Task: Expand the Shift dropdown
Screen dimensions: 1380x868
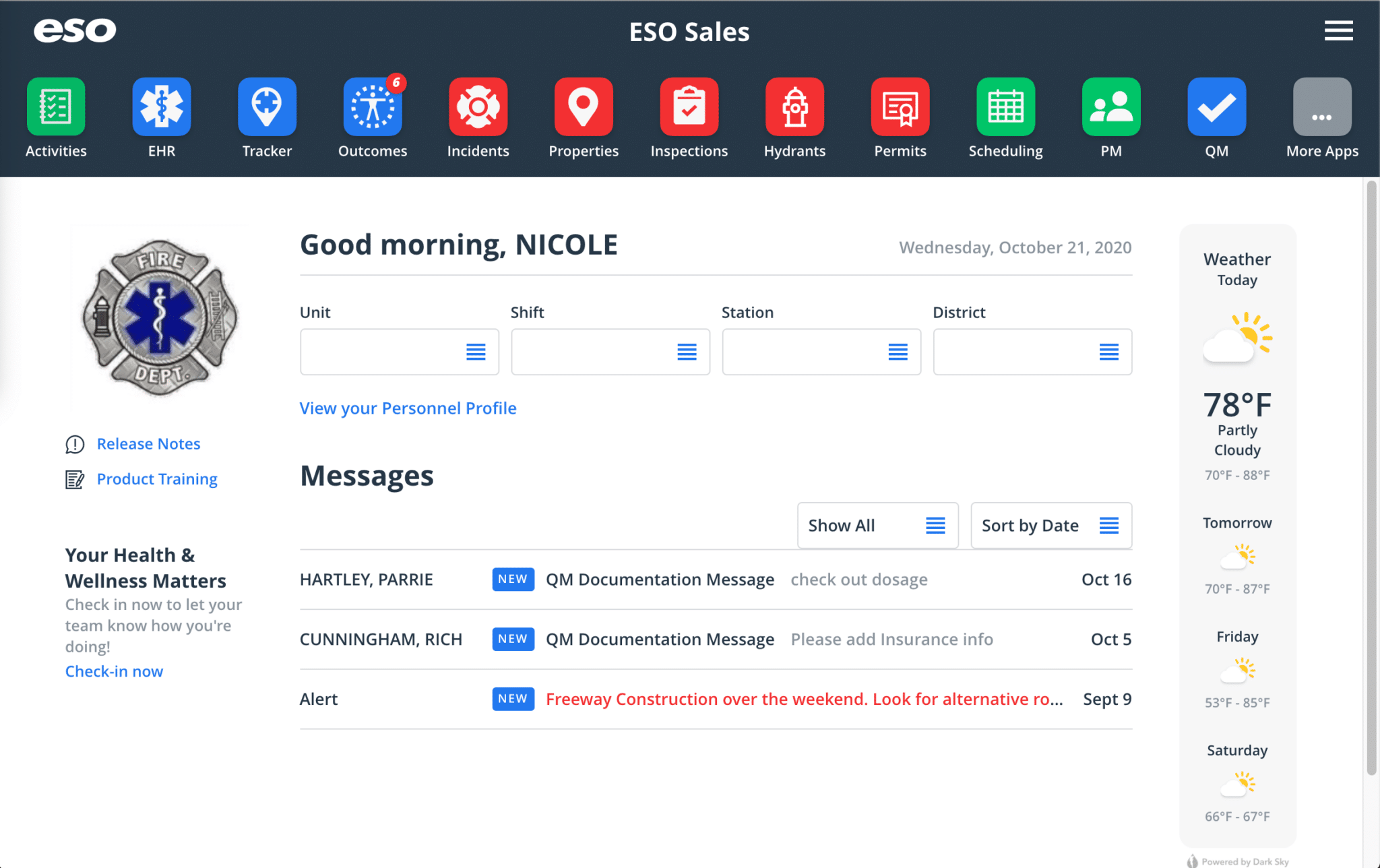Action: pos(610,352)
